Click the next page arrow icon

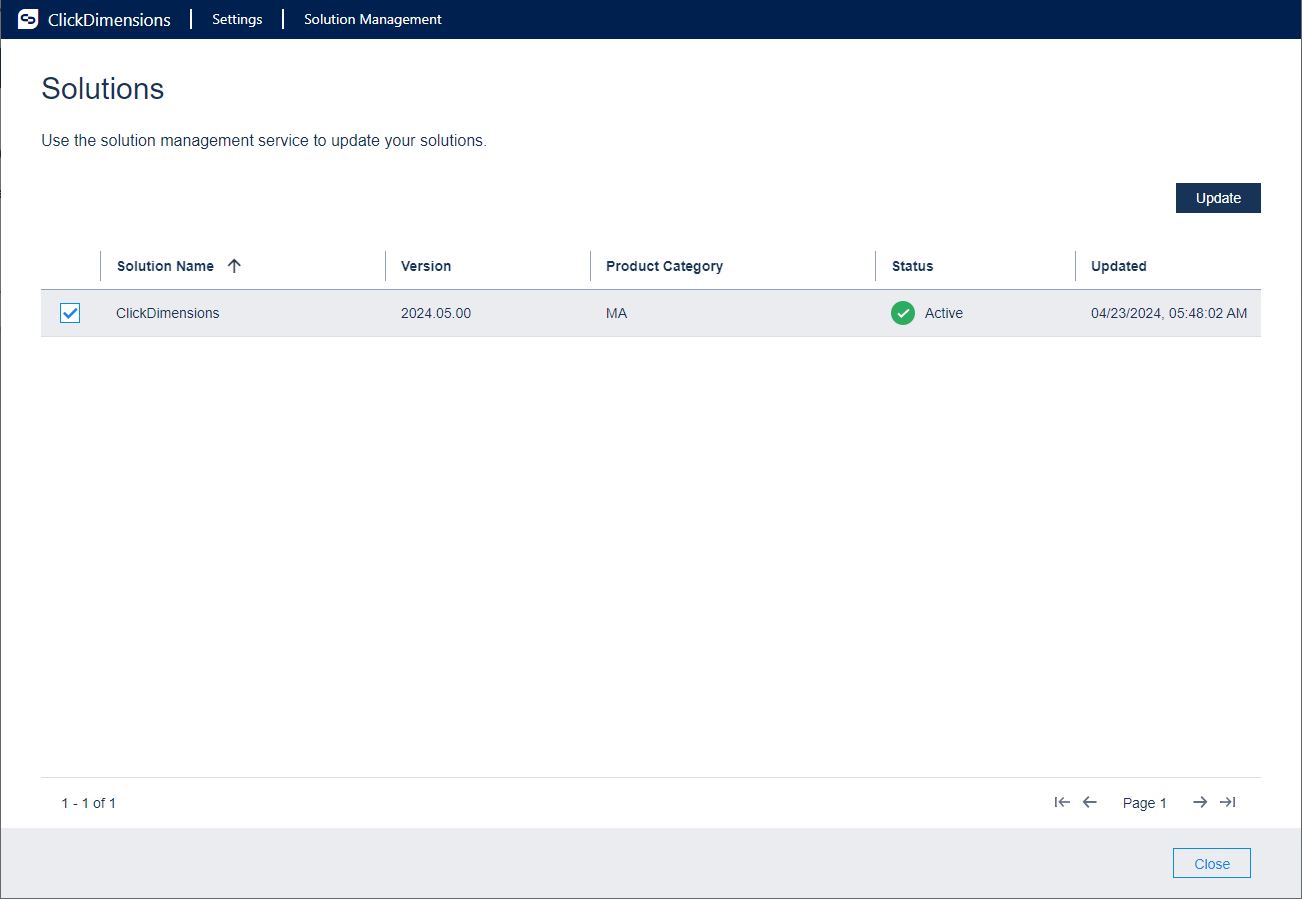click(1200, 802)
